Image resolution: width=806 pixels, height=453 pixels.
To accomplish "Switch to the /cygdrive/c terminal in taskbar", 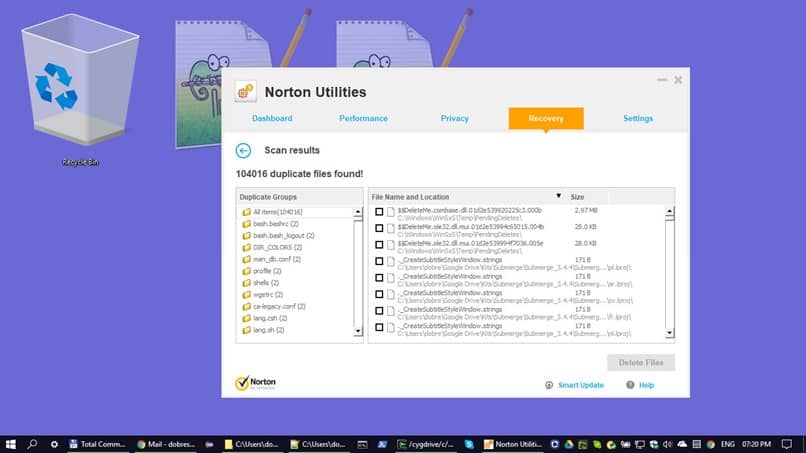I will 426,444.
